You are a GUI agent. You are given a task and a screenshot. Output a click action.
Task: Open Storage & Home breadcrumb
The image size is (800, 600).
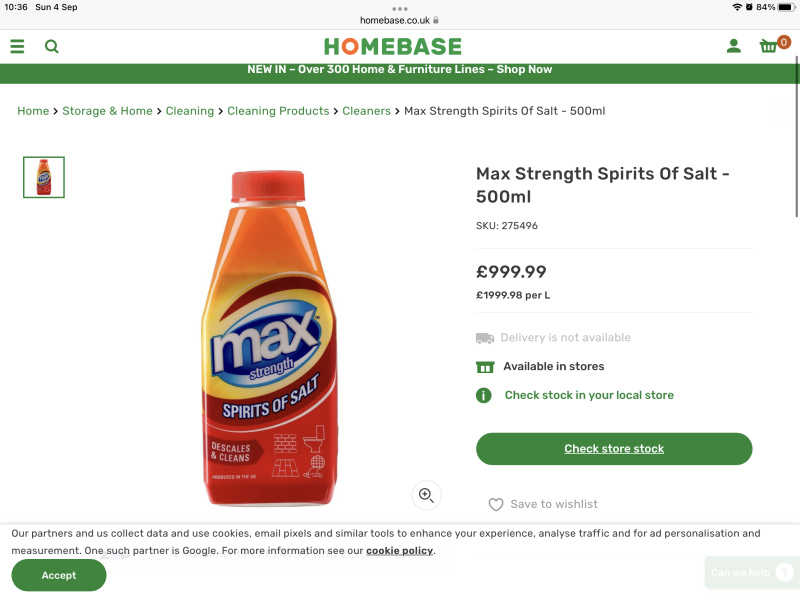coord(107,111)
